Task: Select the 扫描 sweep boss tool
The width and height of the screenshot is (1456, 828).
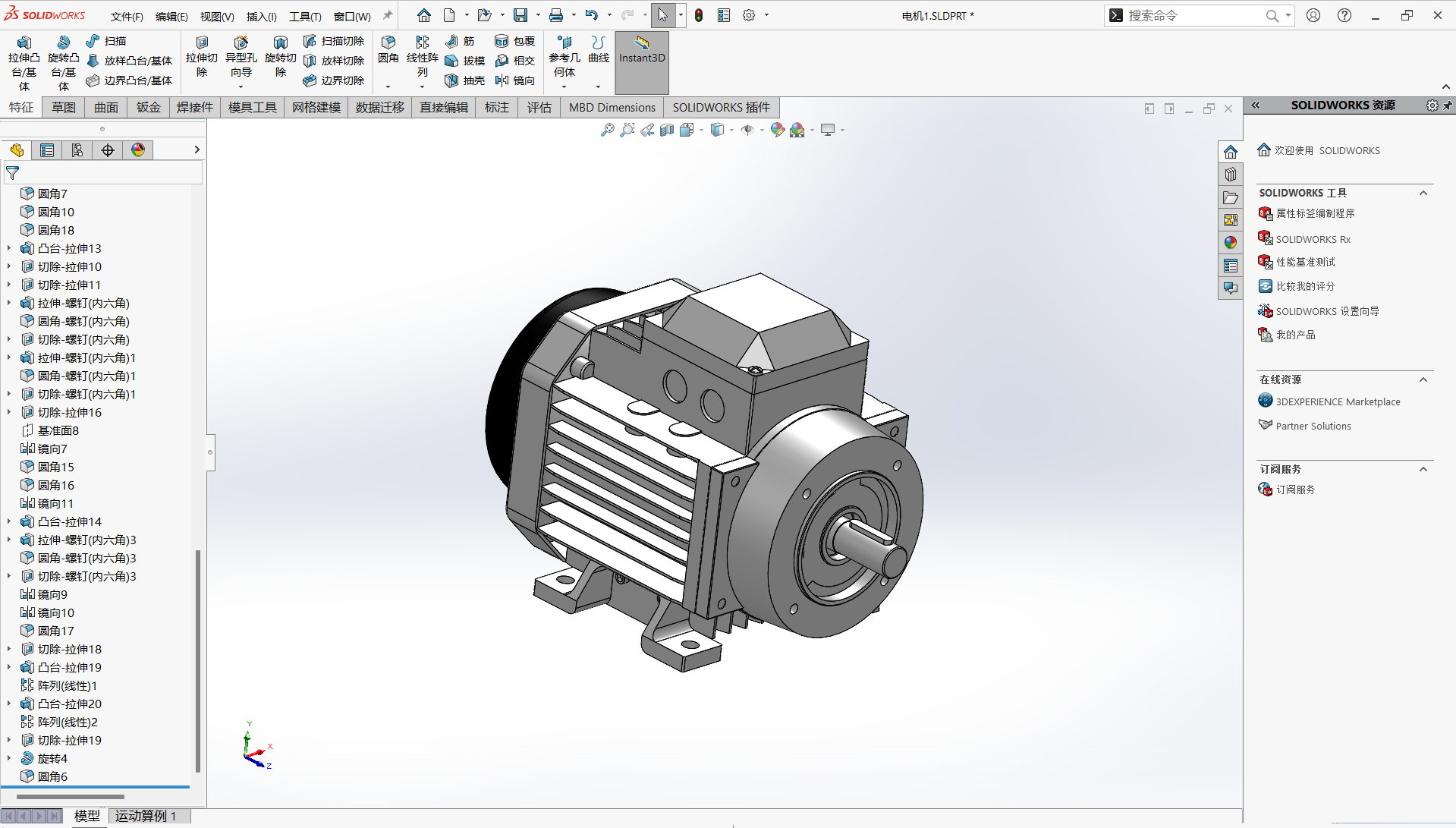Action: click(x=106, y=41)
